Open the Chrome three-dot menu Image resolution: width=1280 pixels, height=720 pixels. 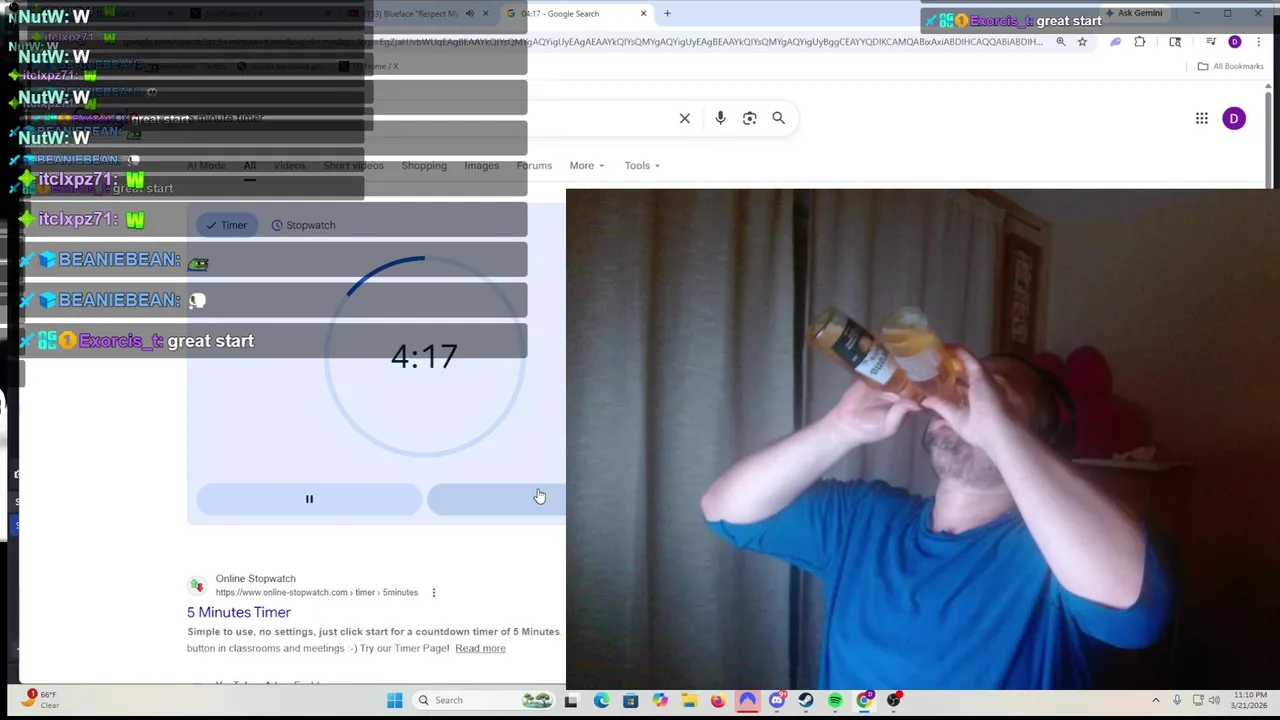[x=1260, y=42]
